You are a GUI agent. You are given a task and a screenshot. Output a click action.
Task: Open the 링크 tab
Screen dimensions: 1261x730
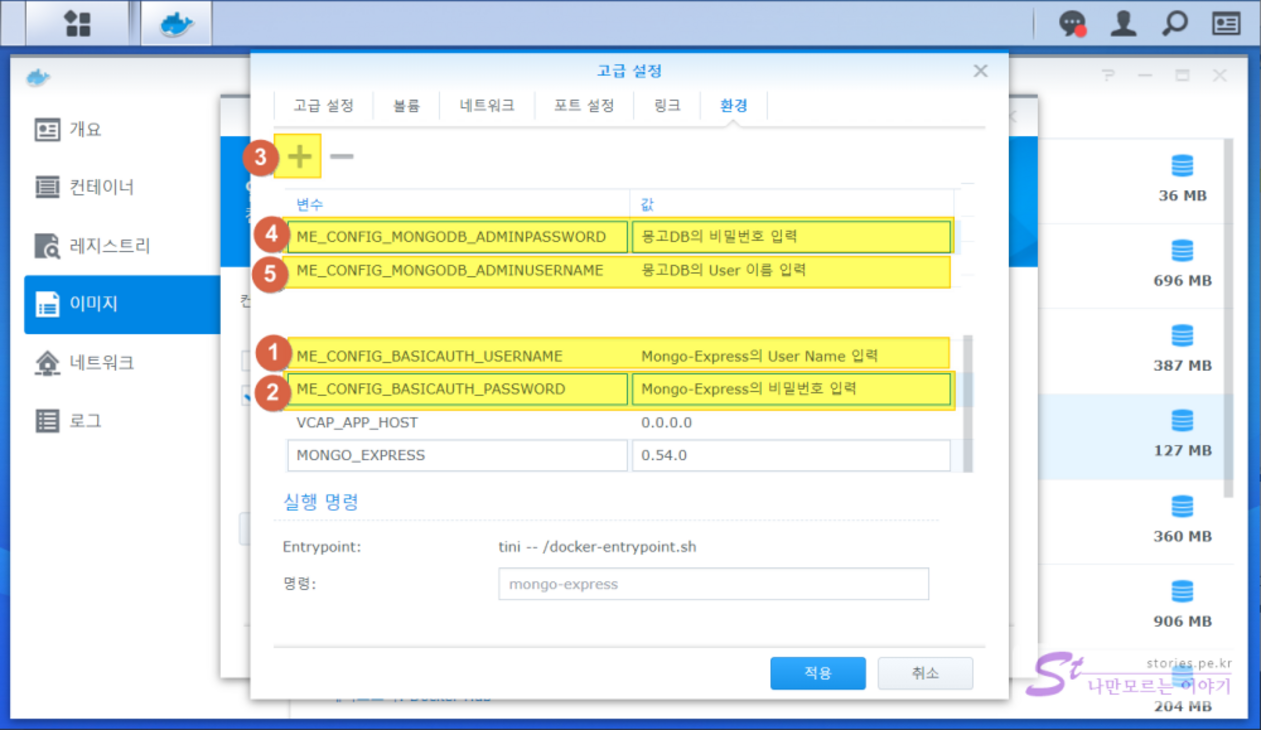tap(667, 105)
